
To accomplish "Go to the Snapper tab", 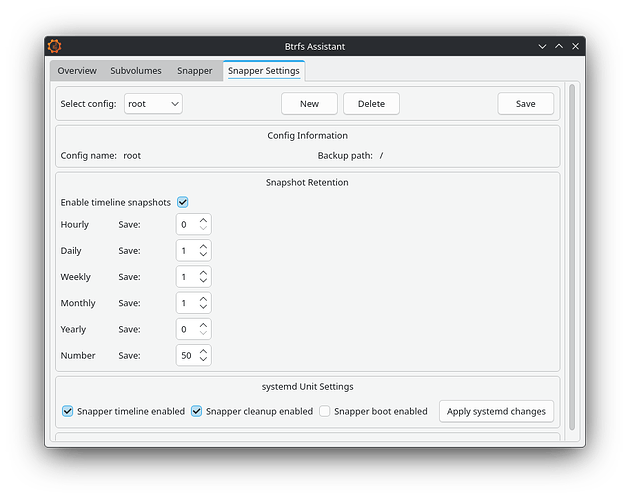I will coord(194,71).
